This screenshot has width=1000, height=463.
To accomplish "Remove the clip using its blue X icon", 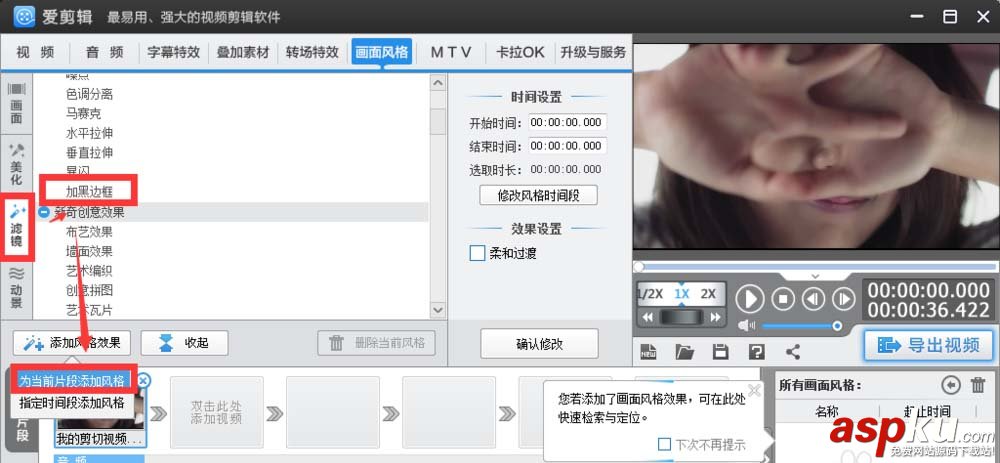I will pyautogui.click(x=143, y=381).
